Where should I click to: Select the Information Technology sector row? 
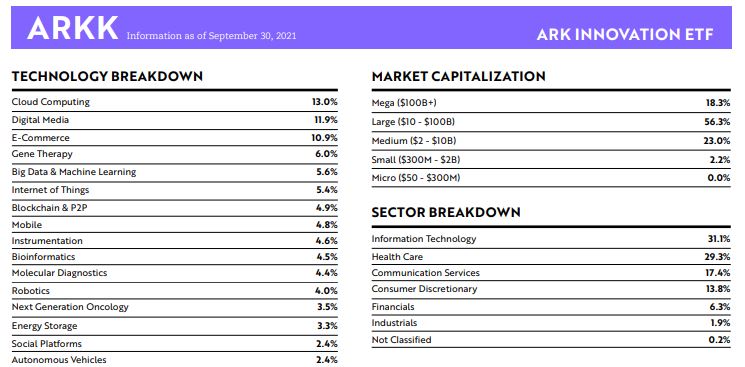[551, 239]
